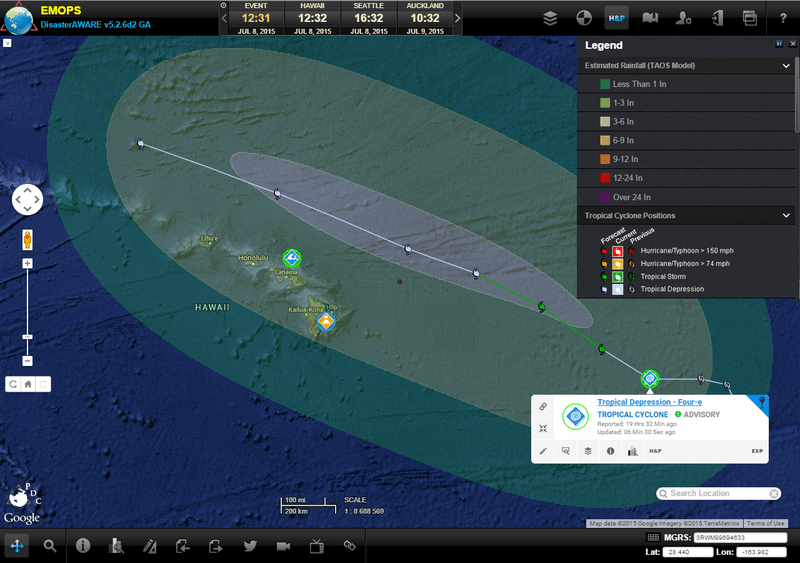The width and height of the screenshot is (800, 563).
Task: Click the H&P button in top toolbar
Action: click(617, 18)
